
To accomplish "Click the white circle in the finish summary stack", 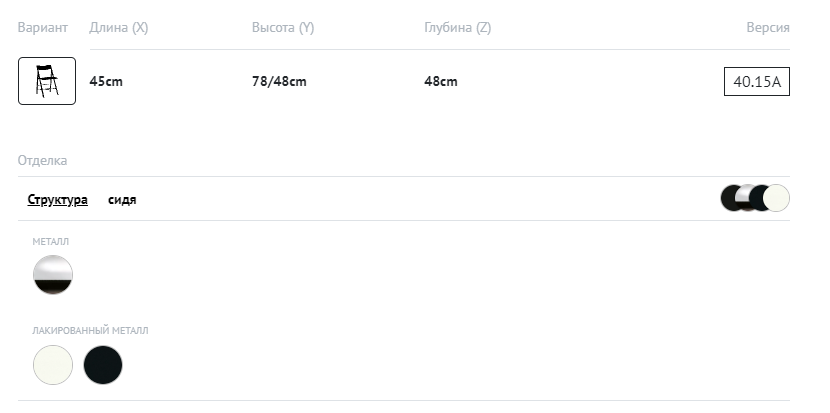I will (x=778, y=198).
